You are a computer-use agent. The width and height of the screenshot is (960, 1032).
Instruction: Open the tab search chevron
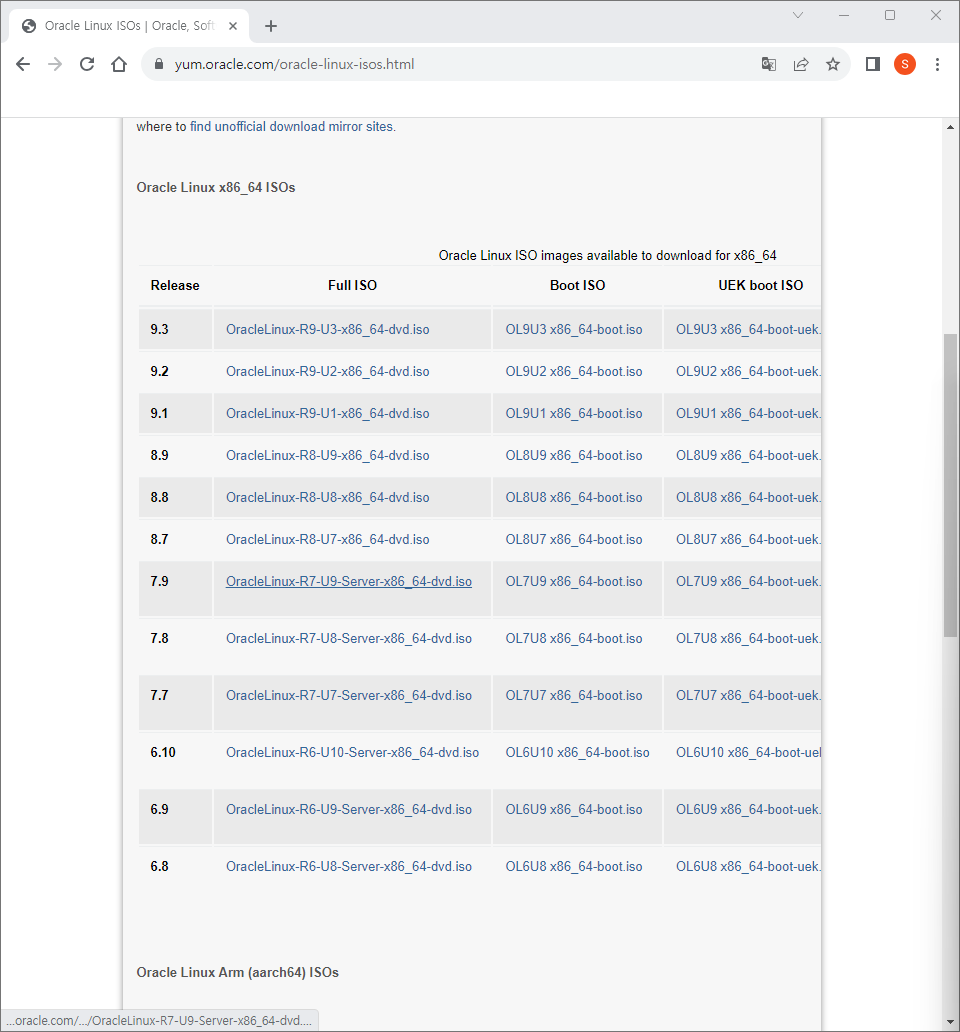(x=798, y=15)
